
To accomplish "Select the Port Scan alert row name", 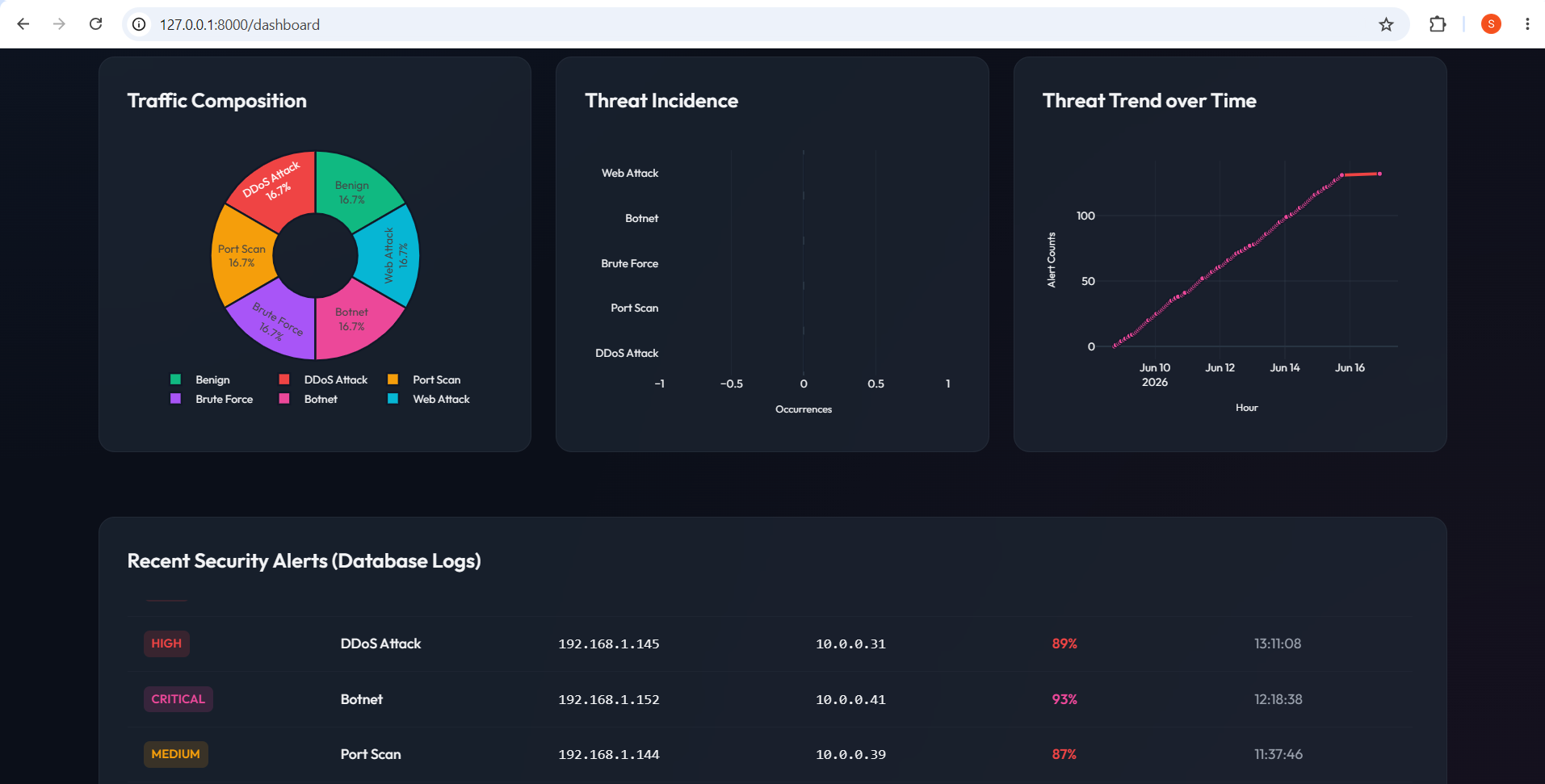I will point(371,754).
